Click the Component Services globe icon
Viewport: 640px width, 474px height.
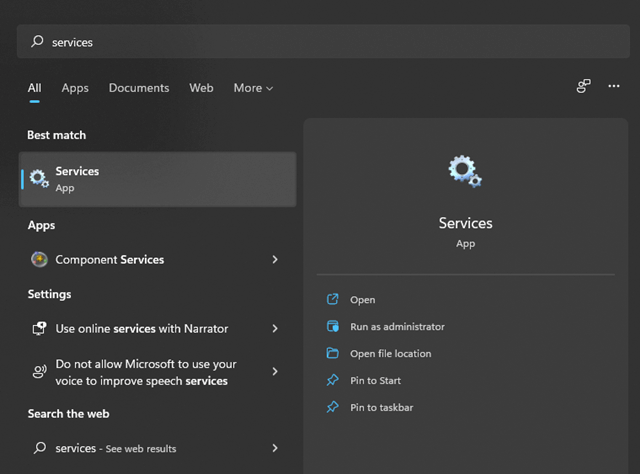click(x=40, y=259)
